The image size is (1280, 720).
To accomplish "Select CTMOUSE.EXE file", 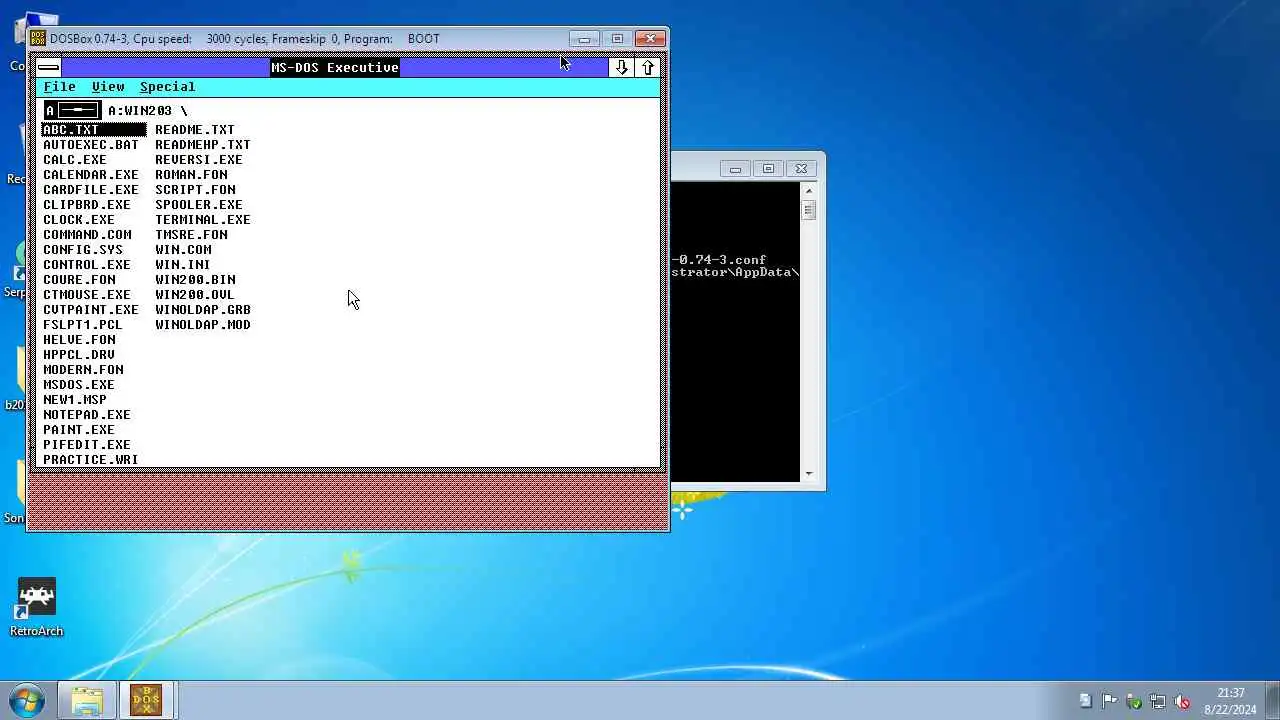I will pyautogui.click(x=87, y=295).
